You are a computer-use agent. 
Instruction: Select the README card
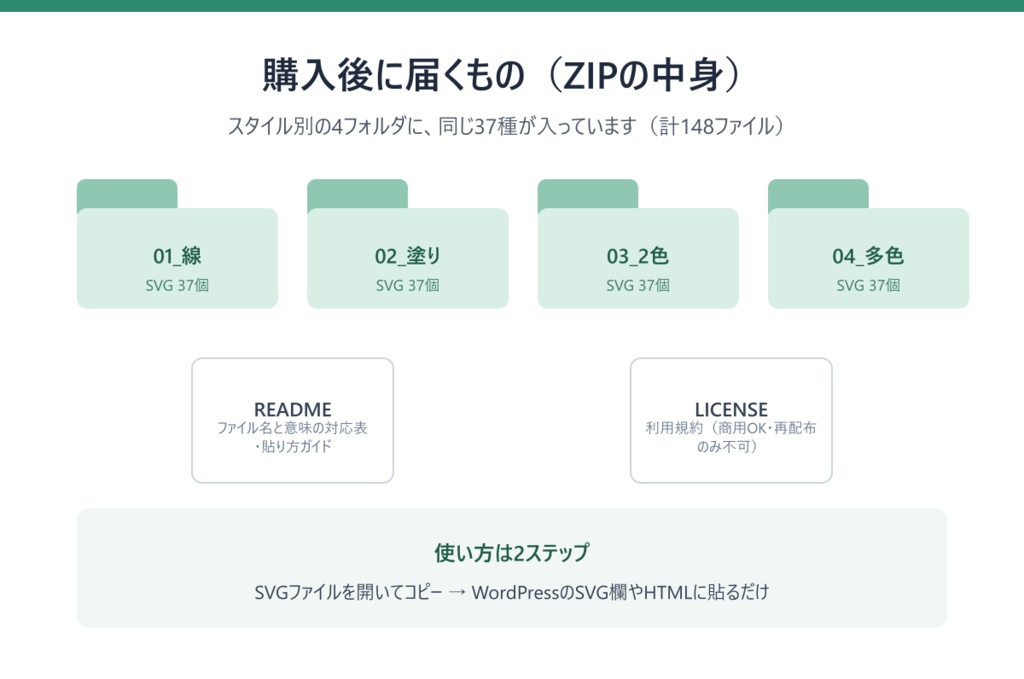pyautogui.click(x=293, y=420)
